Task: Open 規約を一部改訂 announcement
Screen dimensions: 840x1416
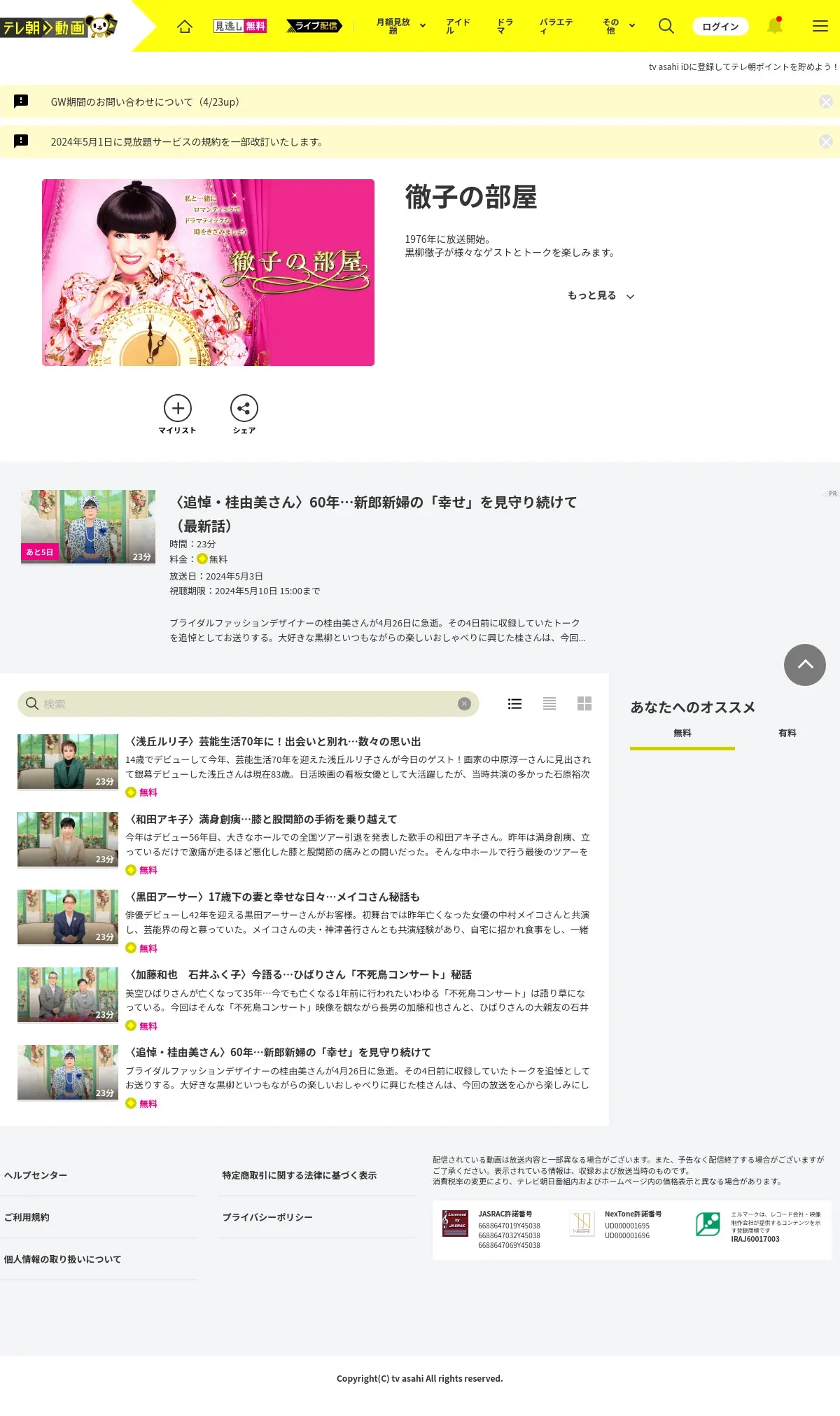Action: [188, 141]
